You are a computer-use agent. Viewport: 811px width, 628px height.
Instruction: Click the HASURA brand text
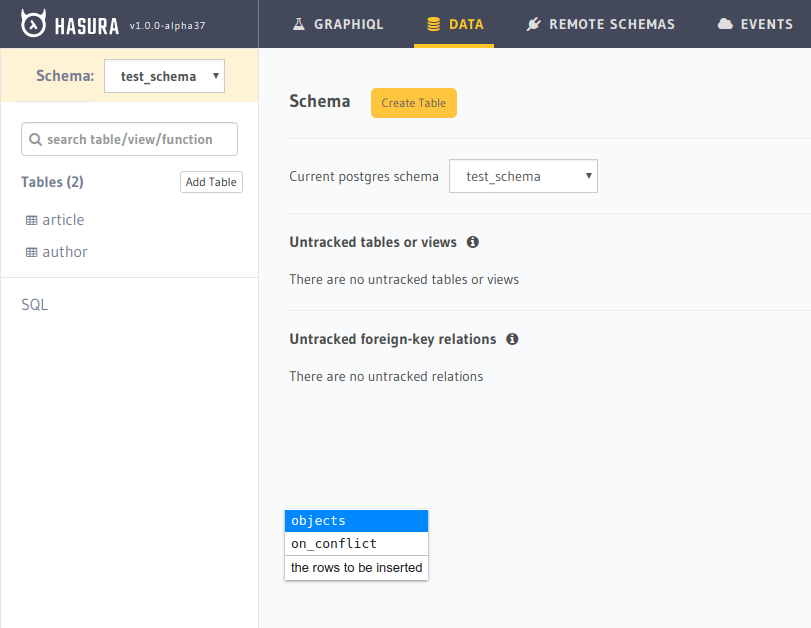(87, 25)
